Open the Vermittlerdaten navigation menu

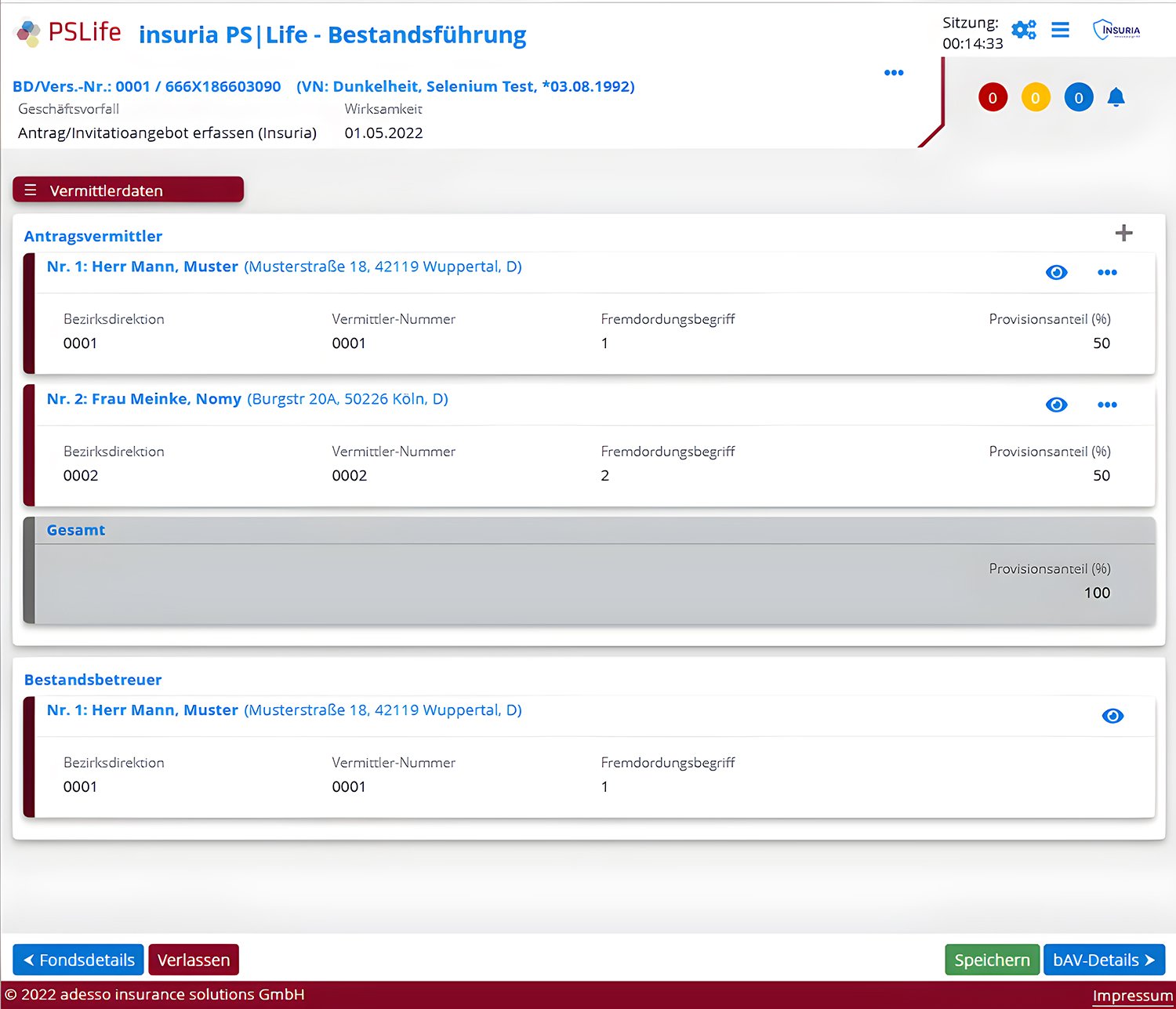(x=128, y=190)
